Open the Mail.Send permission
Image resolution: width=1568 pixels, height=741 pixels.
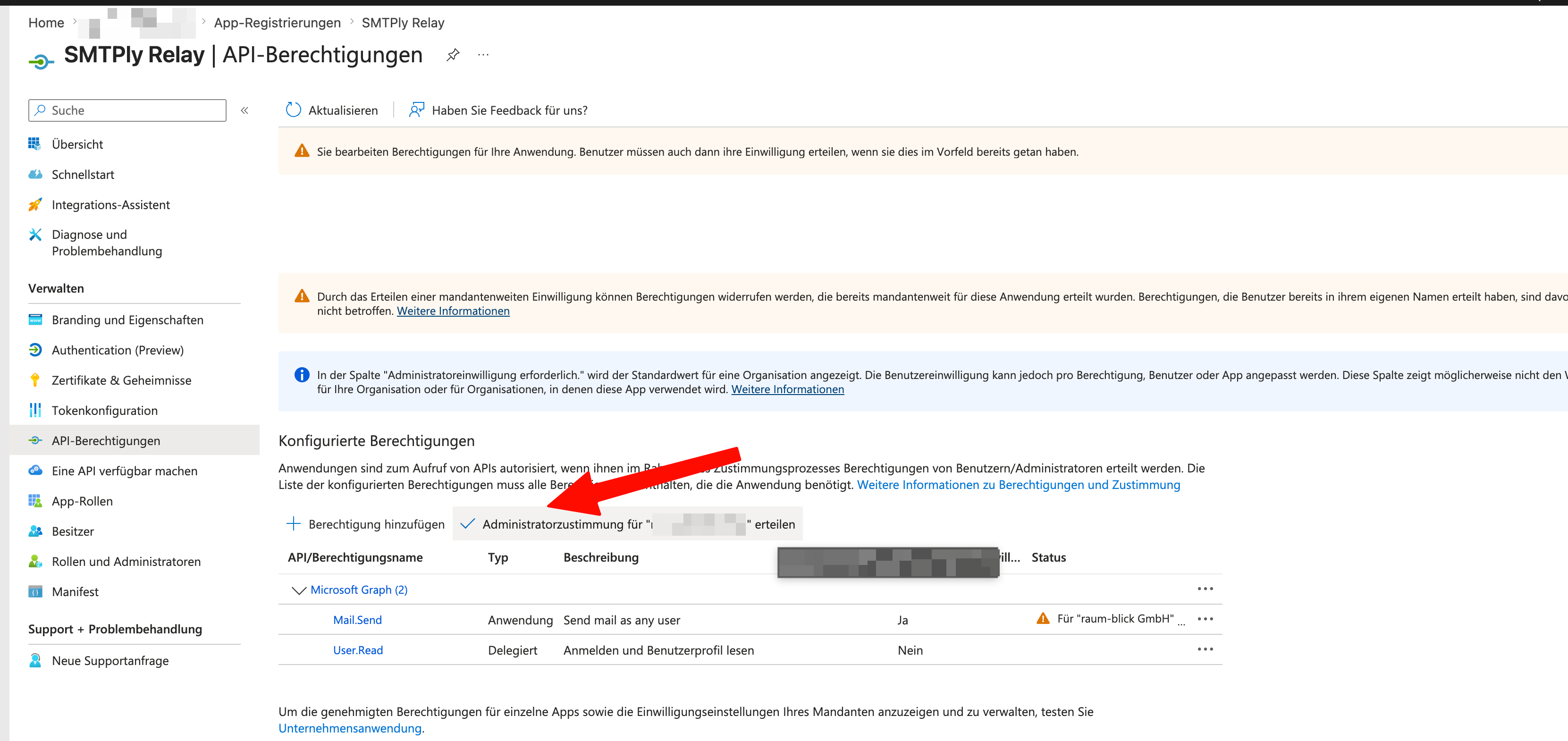pyautogui.click(x=357, y=620)
